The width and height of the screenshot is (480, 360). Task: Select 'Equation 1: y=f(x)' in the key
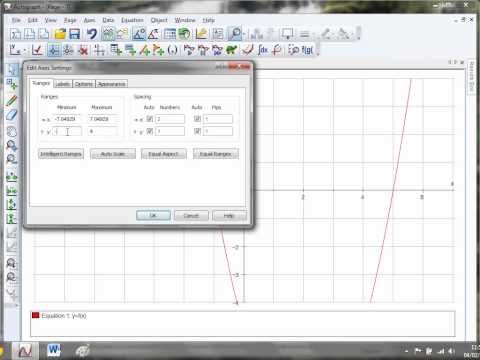64,315
